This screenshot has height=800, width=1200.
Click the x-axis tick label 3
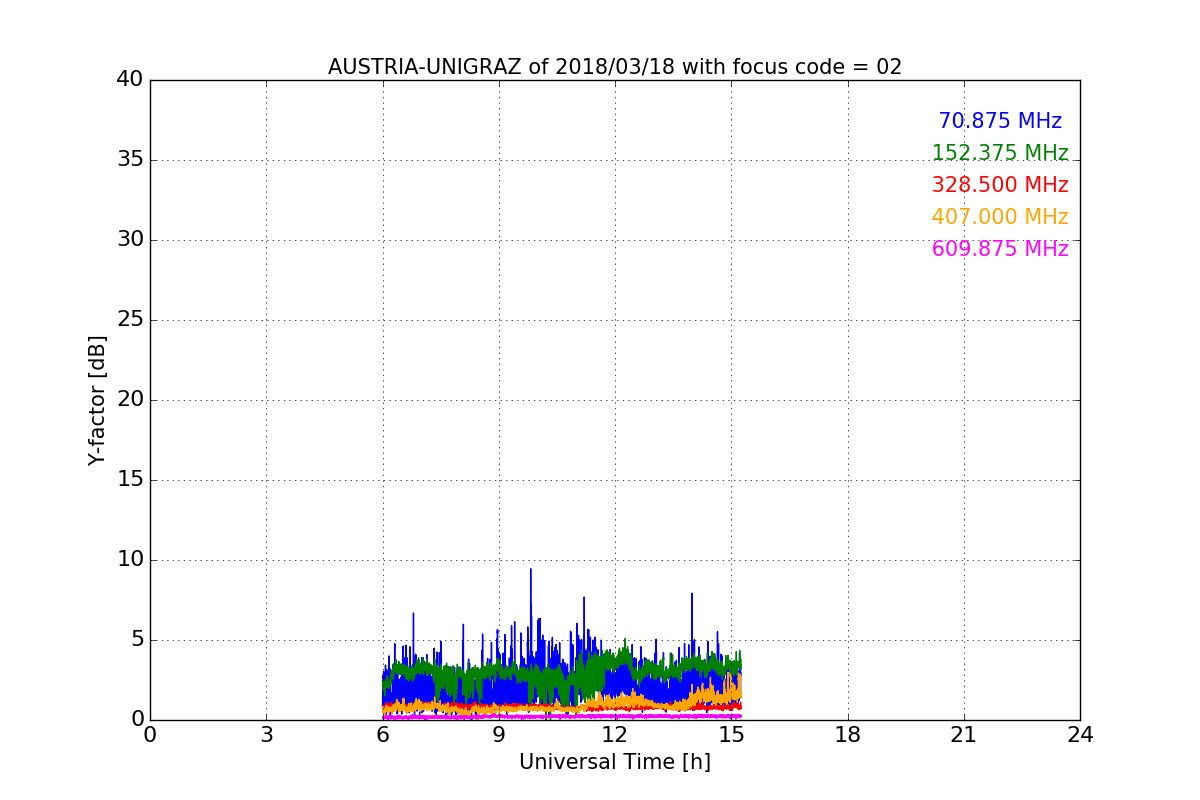click(x=266, y=735)
